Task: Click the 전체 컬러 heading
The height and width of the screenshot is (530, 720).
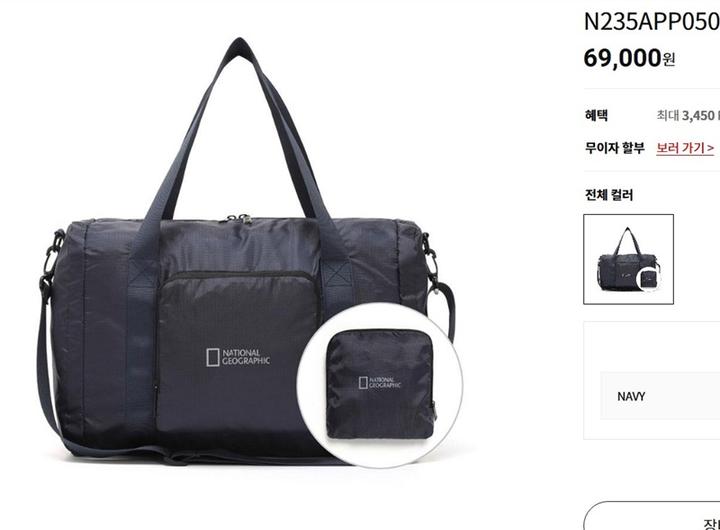Action: pyautogui.click(x=608, y=195)
